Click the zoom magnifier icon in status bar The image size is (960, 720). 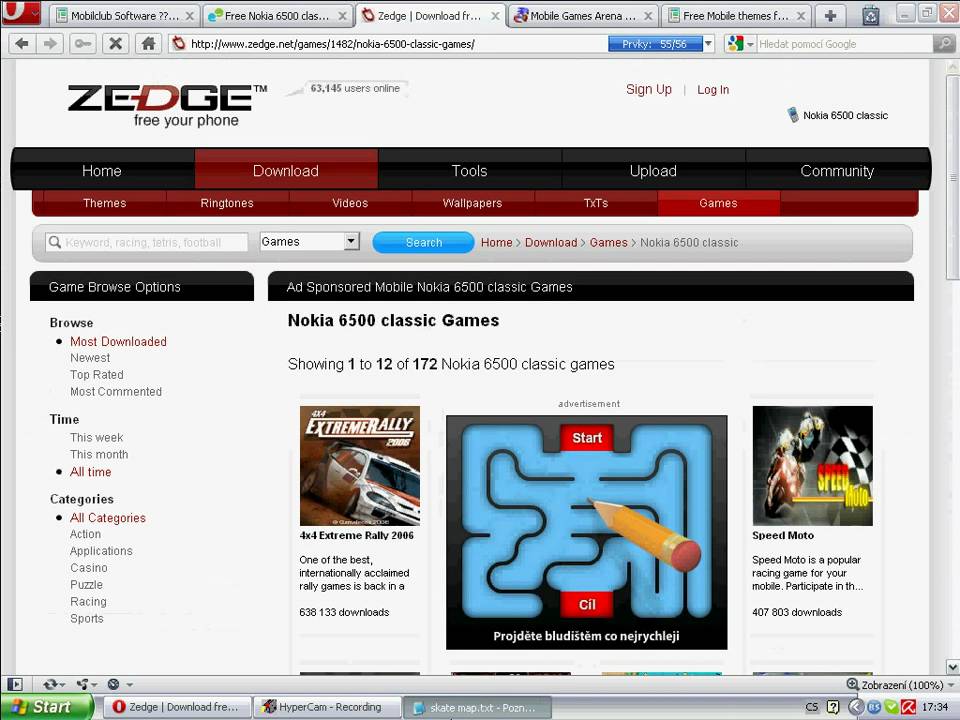852,684
